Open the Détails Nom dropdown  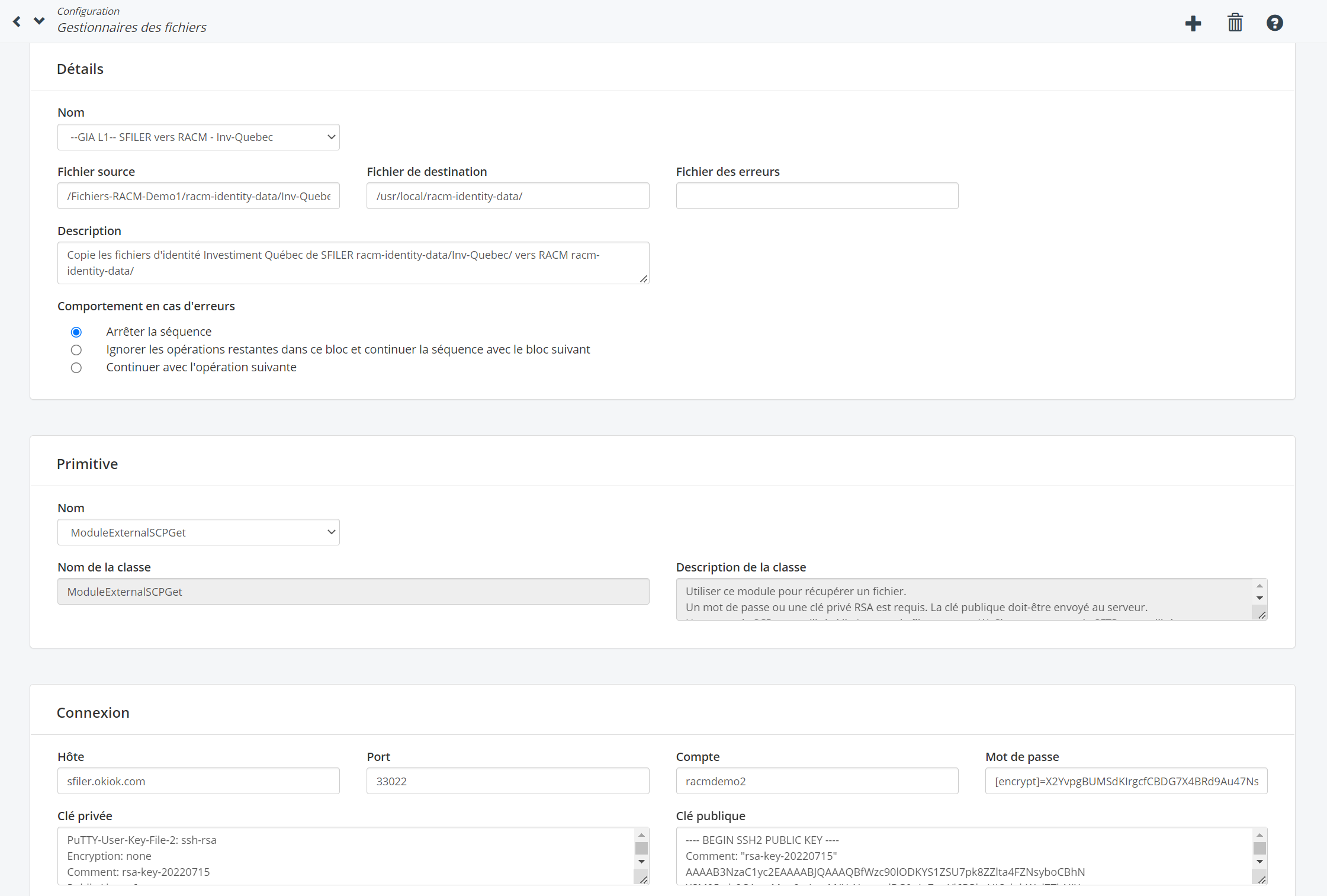198,137
